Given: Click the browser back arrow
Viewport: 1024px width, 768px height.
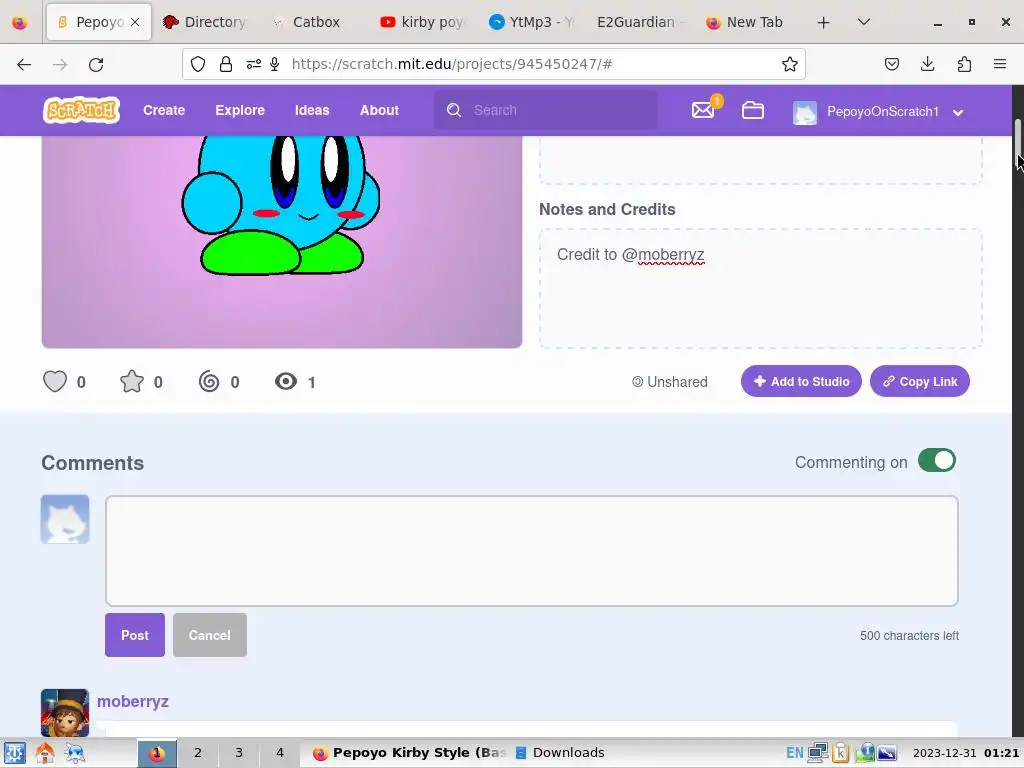Looking at the screenshot, I should (24, 64).
